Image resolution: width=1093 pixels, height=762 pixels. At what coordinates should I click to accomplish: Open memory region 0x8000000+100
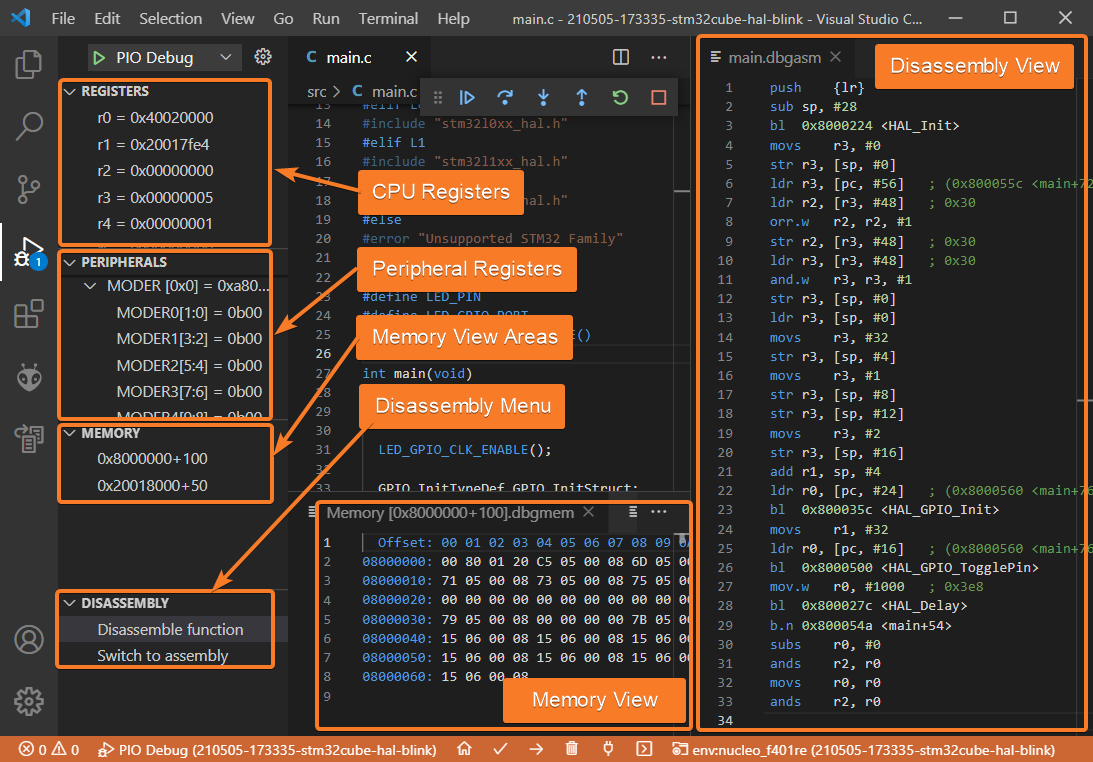(153, 459)
